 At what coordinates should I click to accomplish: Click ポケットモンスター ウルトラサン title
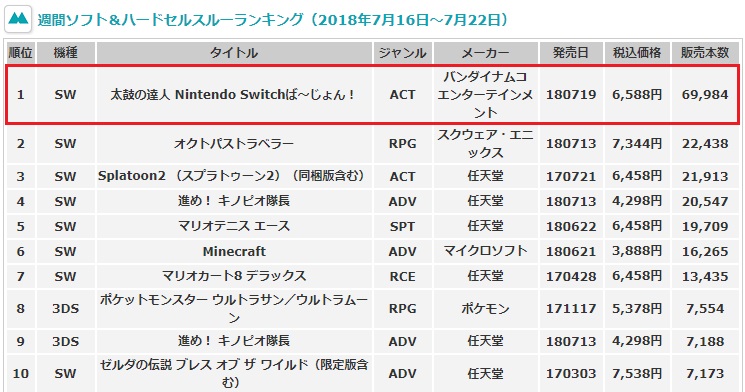click(234, 308)
